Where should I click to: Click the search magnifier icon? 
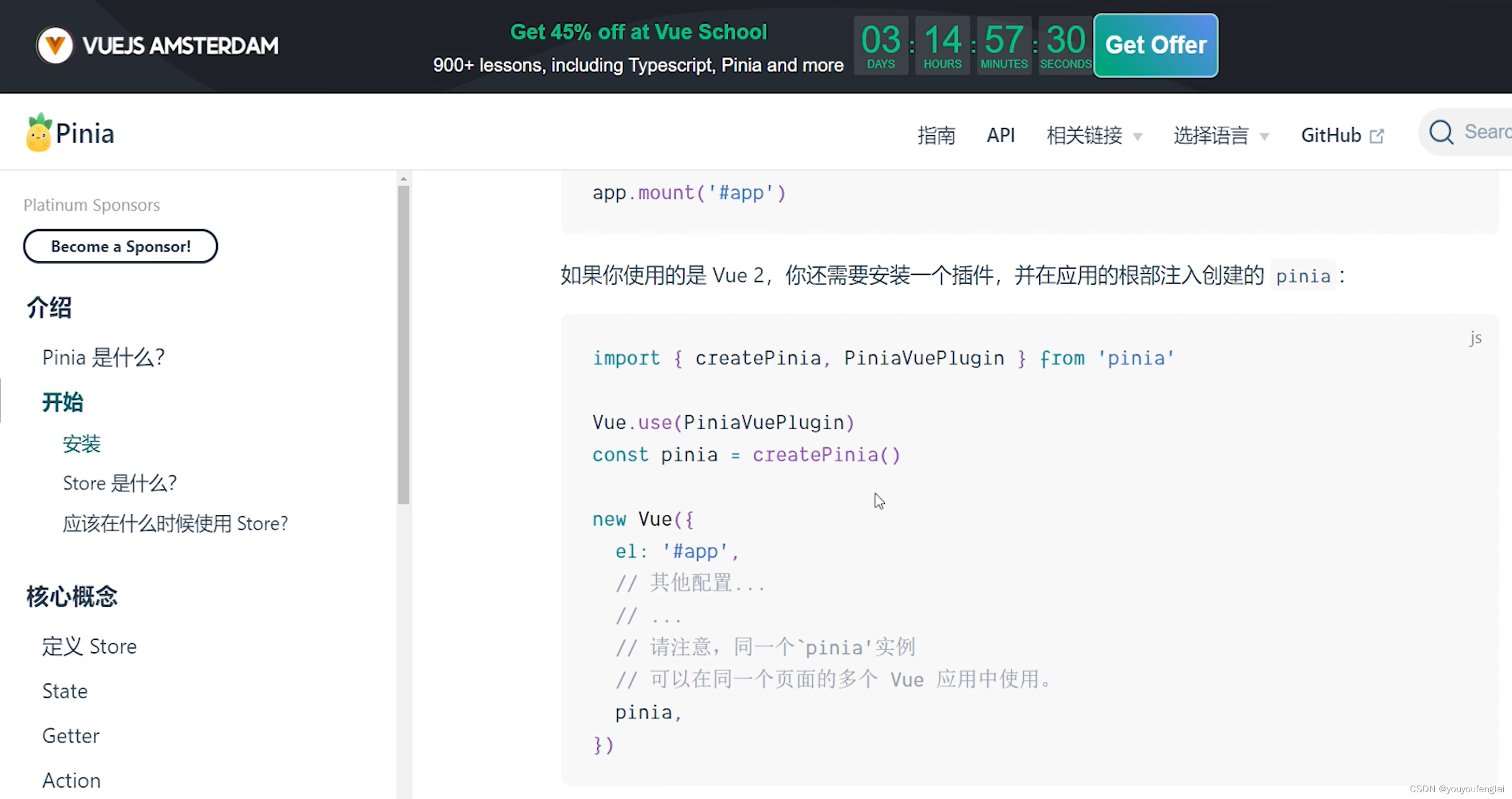pos(1441,132)
